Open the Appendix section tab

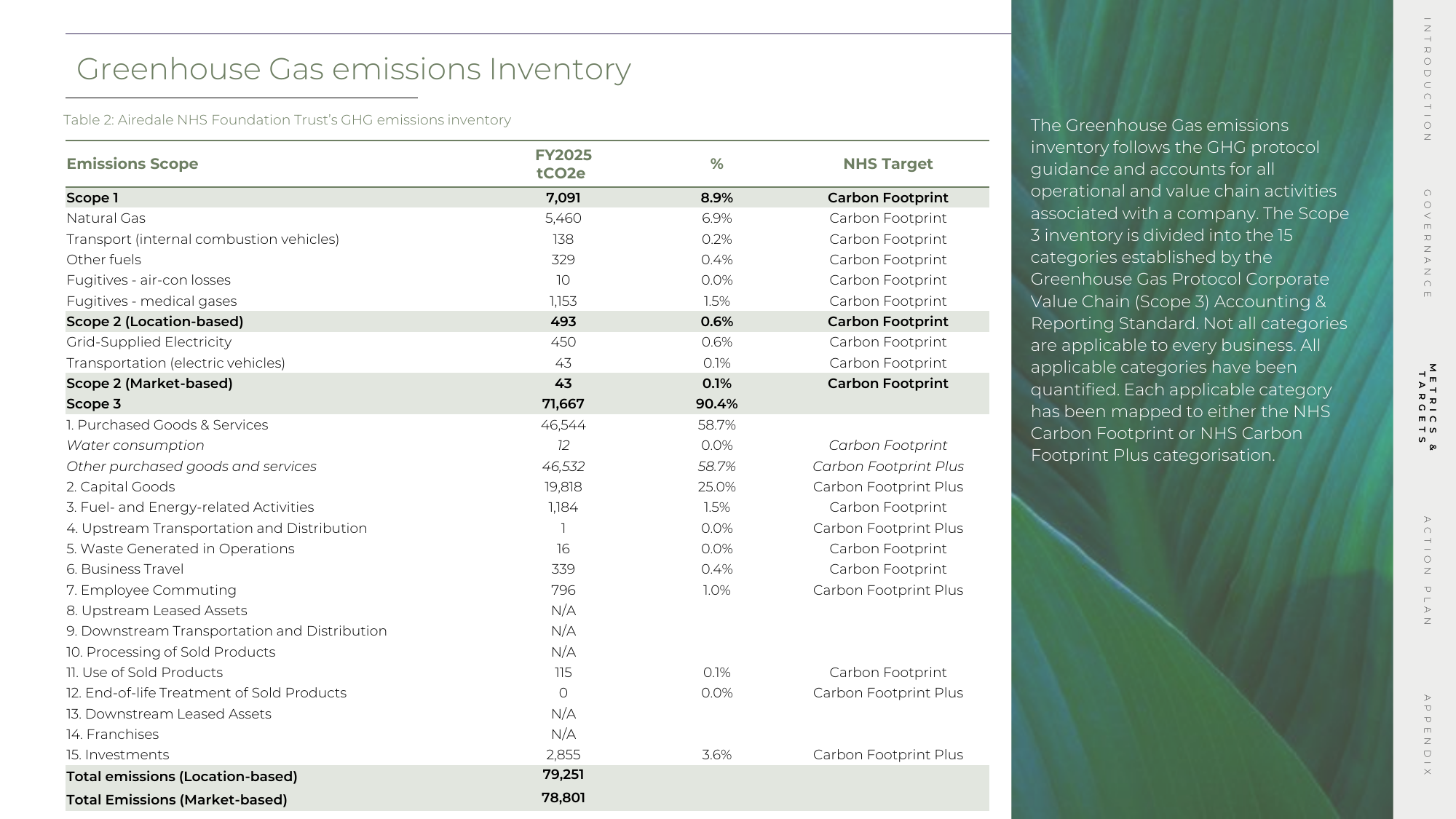(x=1427, y=735)
